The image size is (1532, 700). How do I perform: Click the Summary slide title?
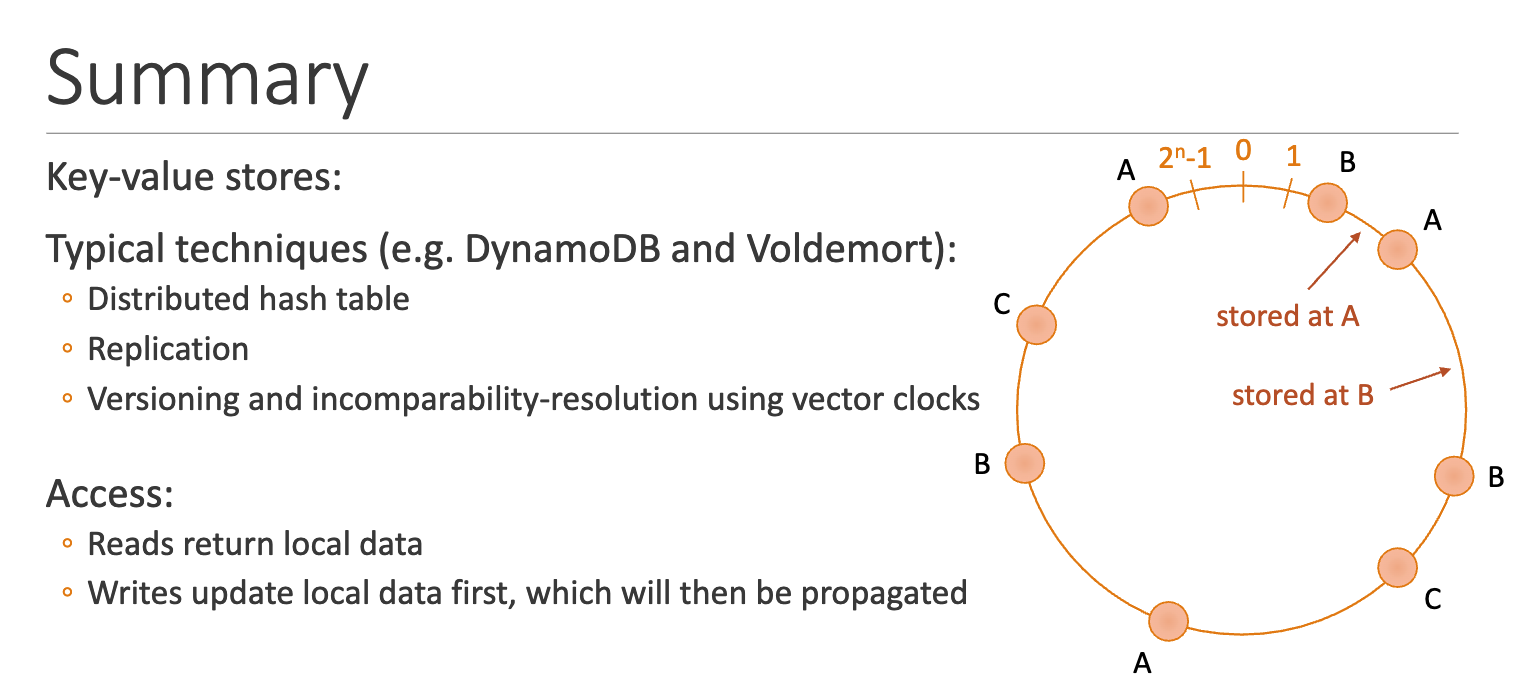pos(207,78)
